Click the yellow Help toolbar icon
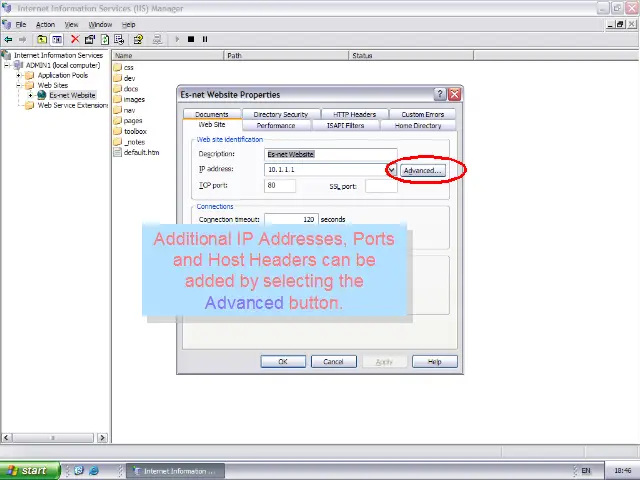 click(x=138, y=39)
